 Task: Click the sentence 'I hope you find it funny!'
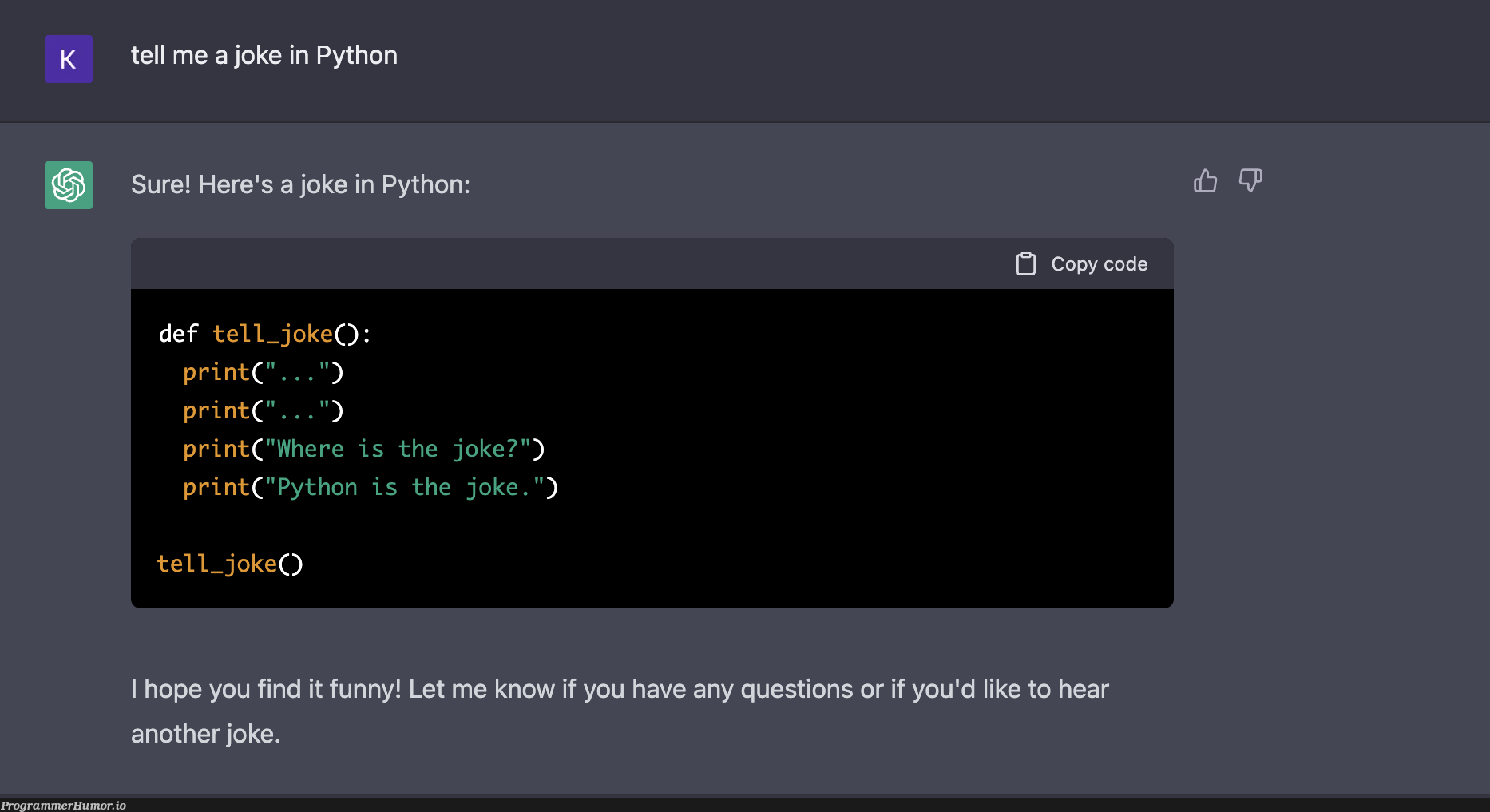[x=266, y=689]
